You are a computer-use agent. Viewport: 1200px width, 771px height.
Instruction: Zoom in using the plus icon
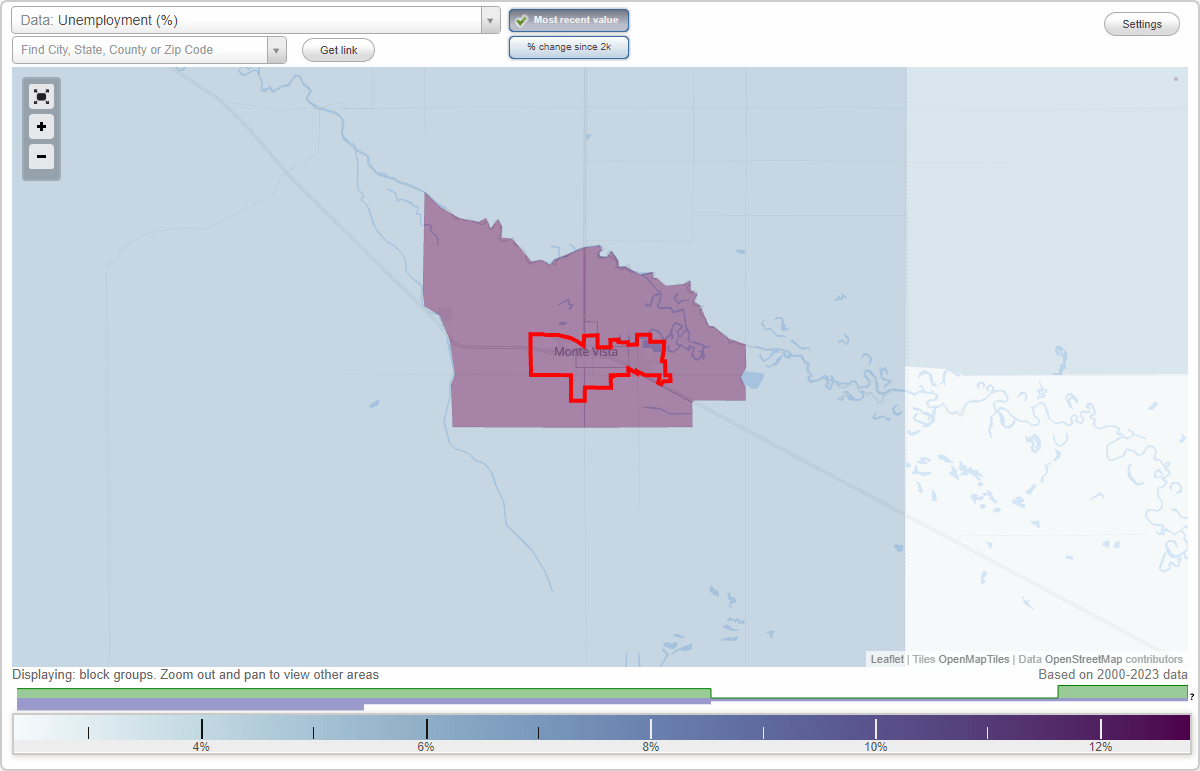[41, 126]
